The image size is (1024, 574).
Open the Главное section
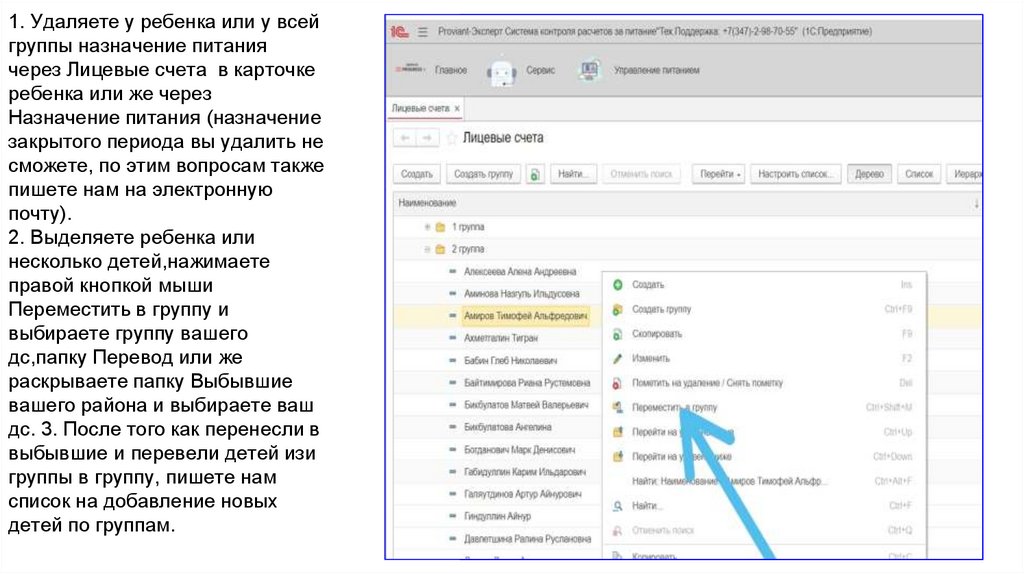[x=451, y=70]
